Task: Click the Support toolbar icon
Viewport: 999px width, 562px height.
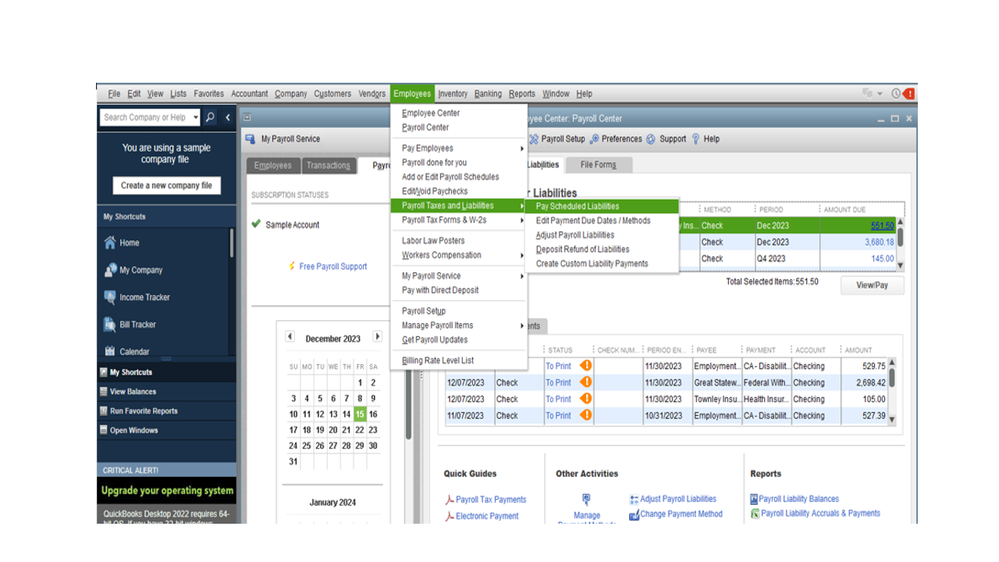Action: tap(651, 139)
